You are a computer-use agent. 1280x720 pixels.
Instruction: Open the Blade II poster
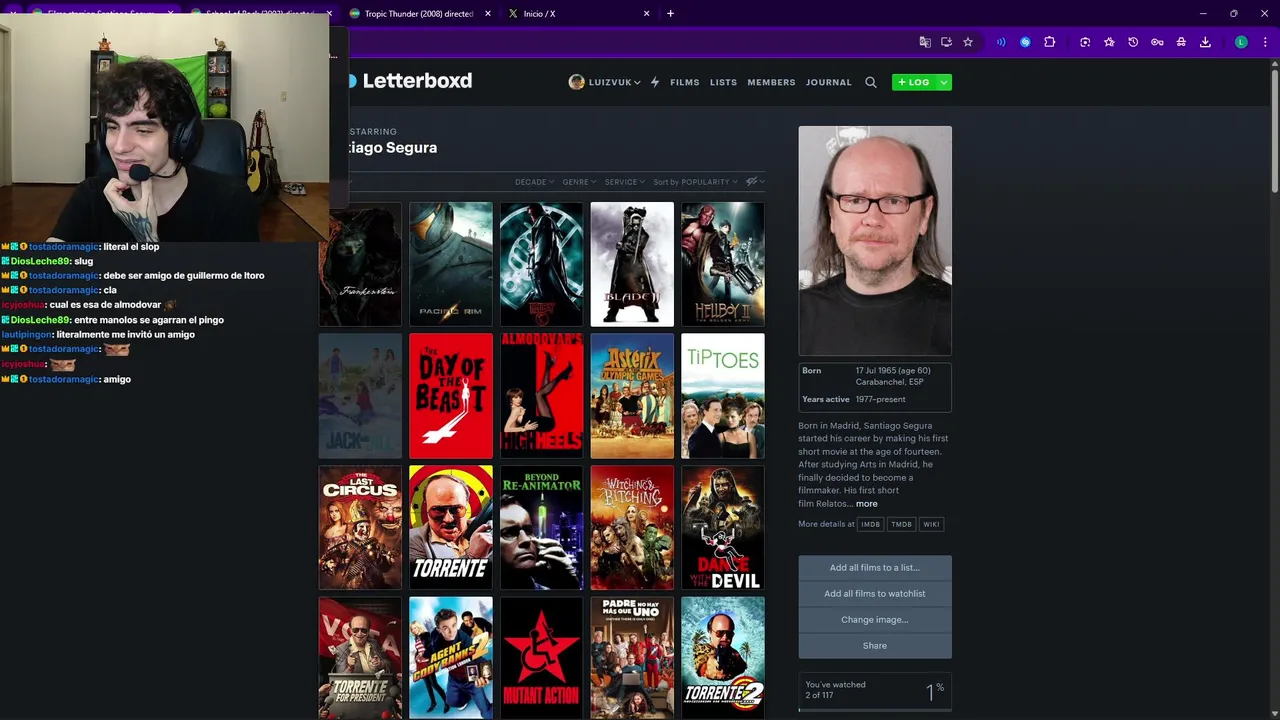(x=632, y=264)
